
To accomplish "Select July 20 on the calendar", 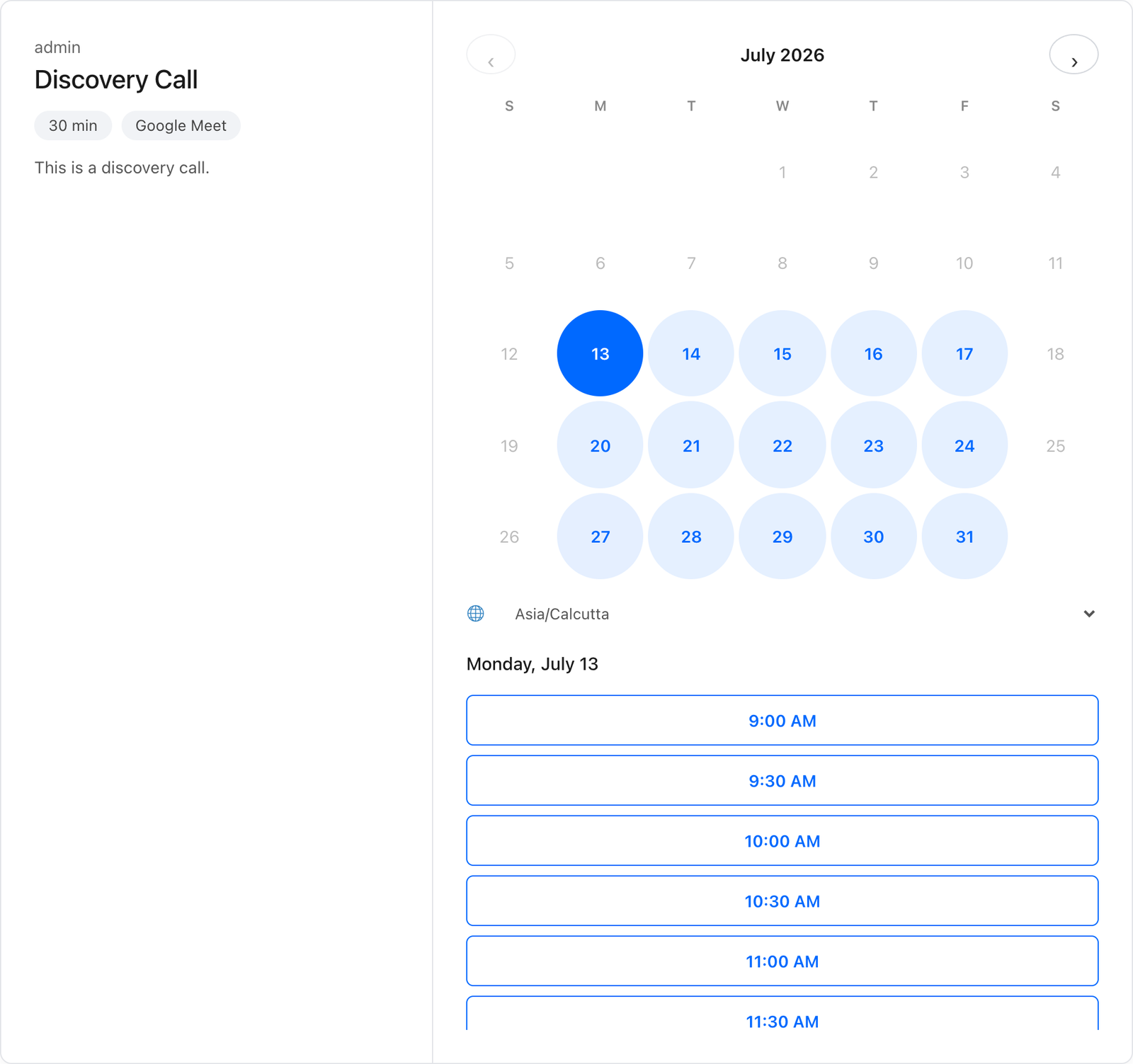I will 600,445.
